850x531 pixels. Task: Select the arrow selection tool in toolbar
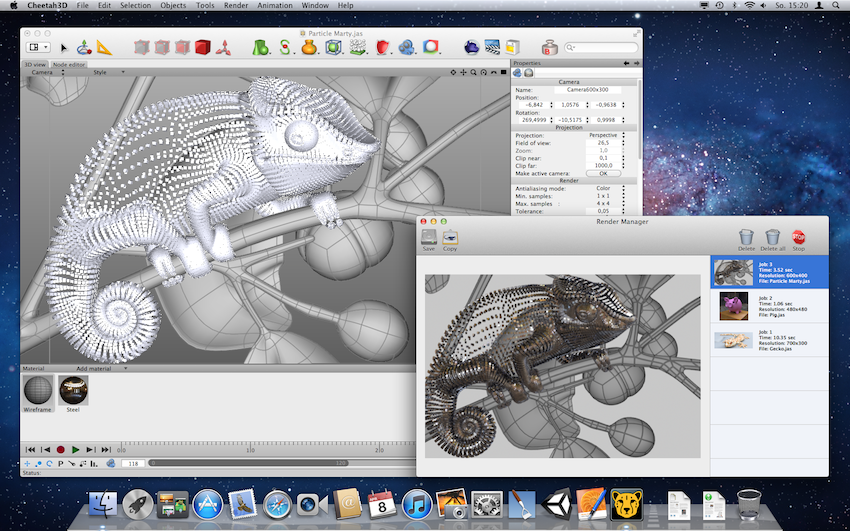(x=65, y=47)
